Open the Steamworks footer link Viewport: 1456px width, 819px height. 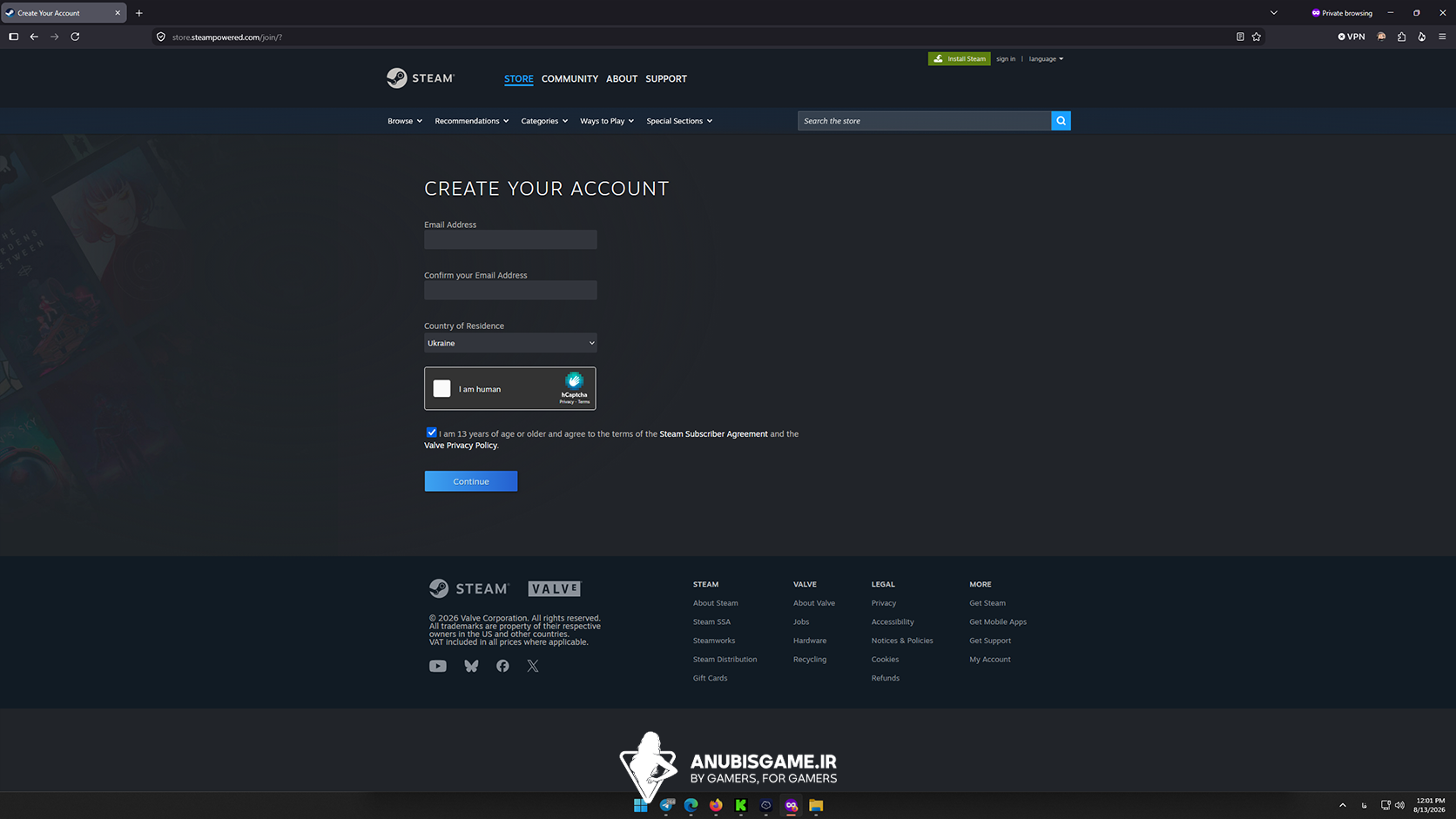click(x=714, y=641)
